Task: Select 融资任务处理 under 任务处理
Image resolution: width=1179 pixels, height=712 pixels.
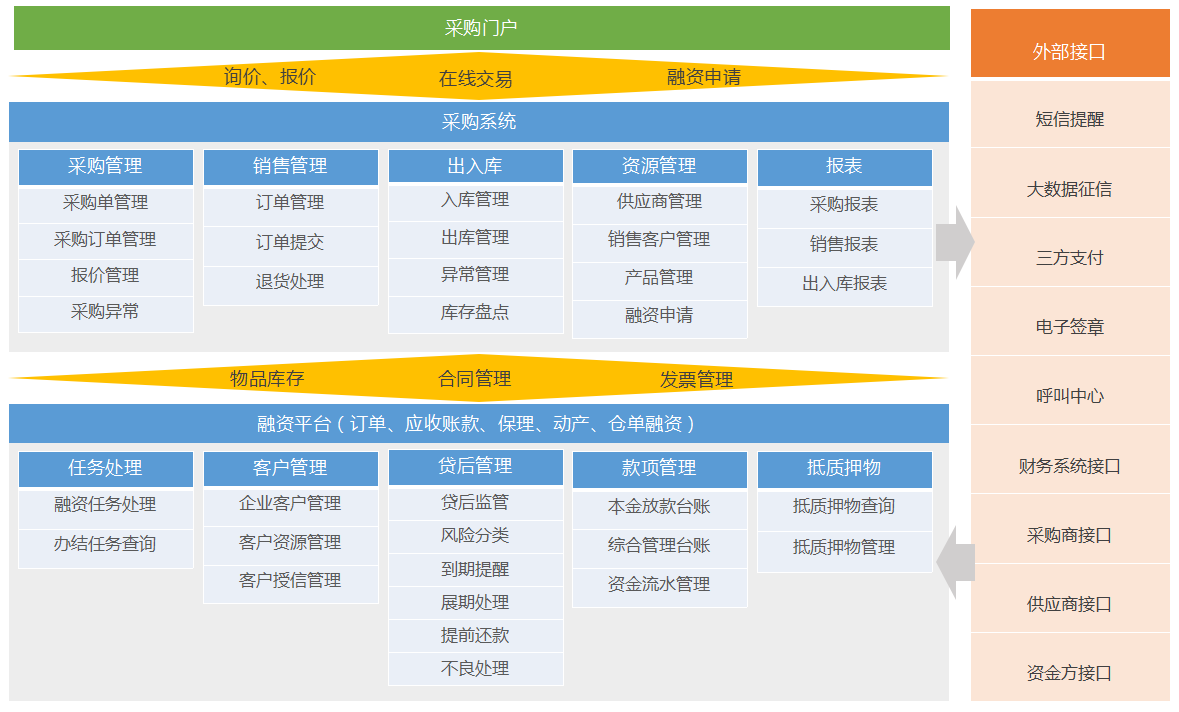Action: (x=106, y=505)
